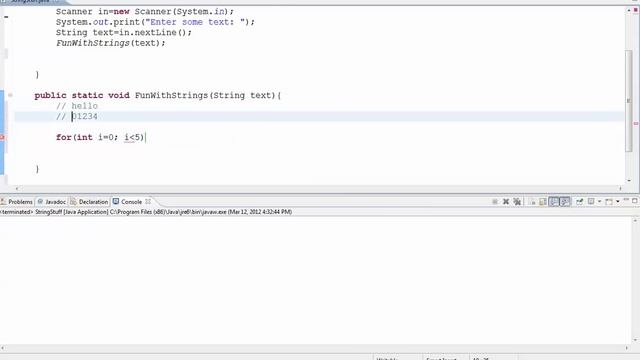Collapse the FunWithStrings method fold marker

pyautogui.click(x=10, y=95)
